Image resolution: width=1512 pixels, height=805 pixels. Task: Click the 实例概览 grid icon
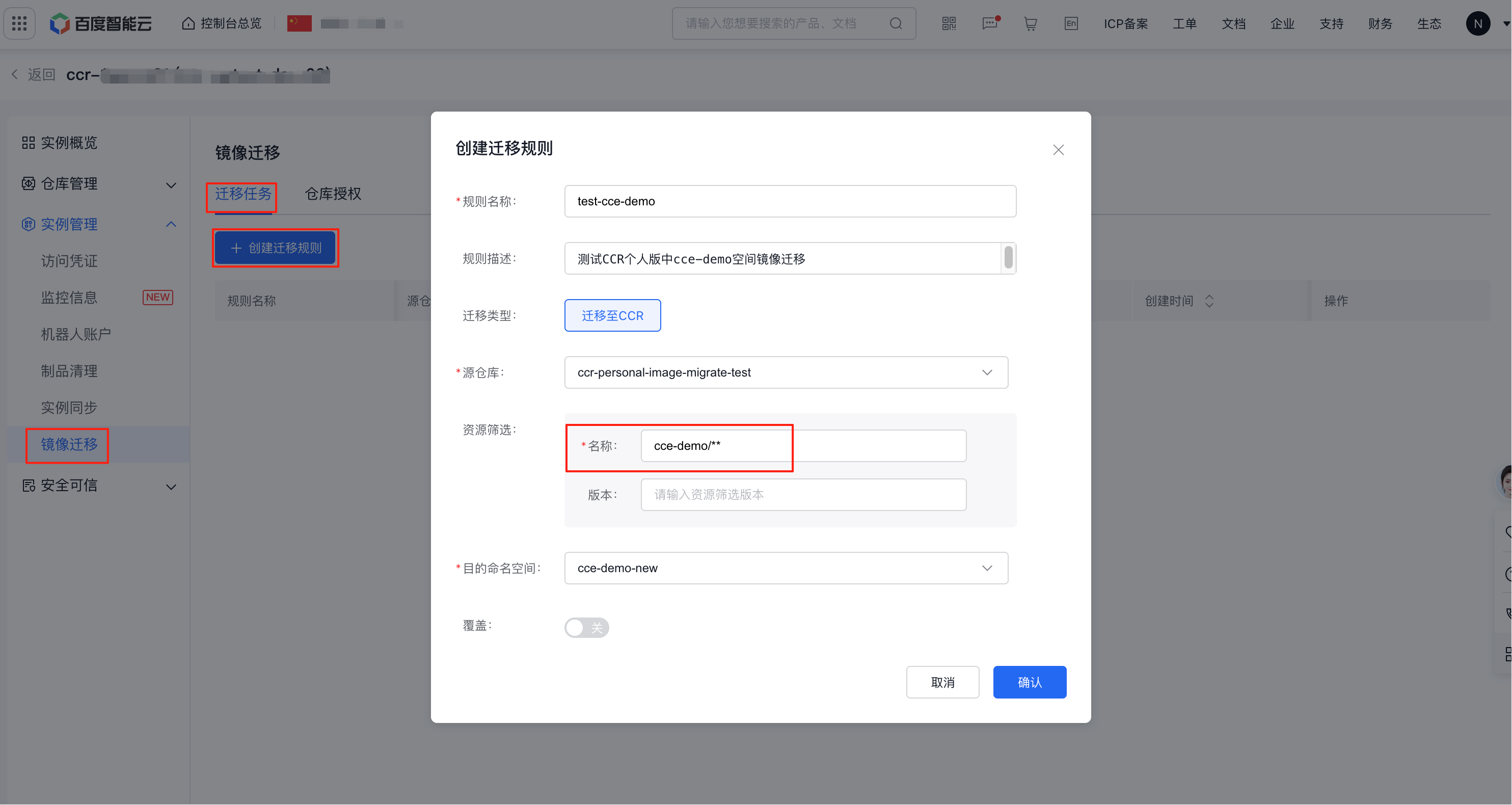pyautogui.click(x=28, y=143)
